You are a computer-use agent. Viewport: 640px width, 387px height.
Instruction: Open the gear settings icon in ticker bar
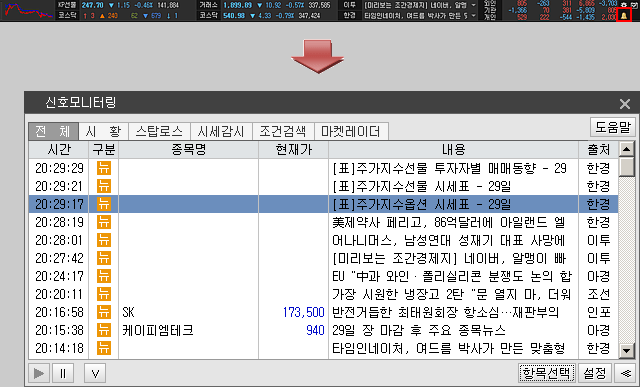(x=624, y=4)
